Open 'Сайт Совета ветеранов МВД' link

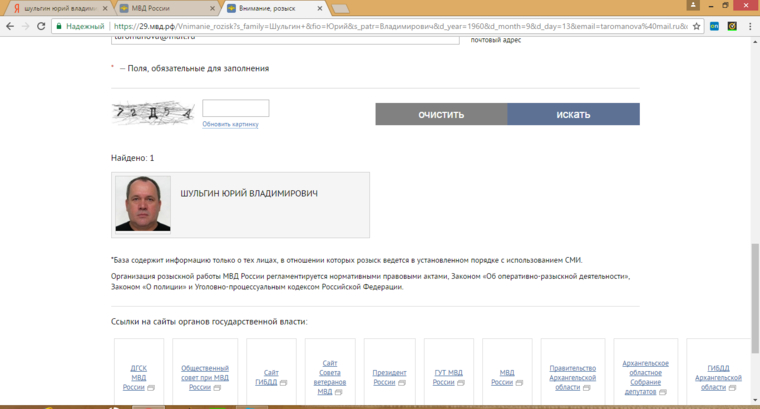click(330, 377)
